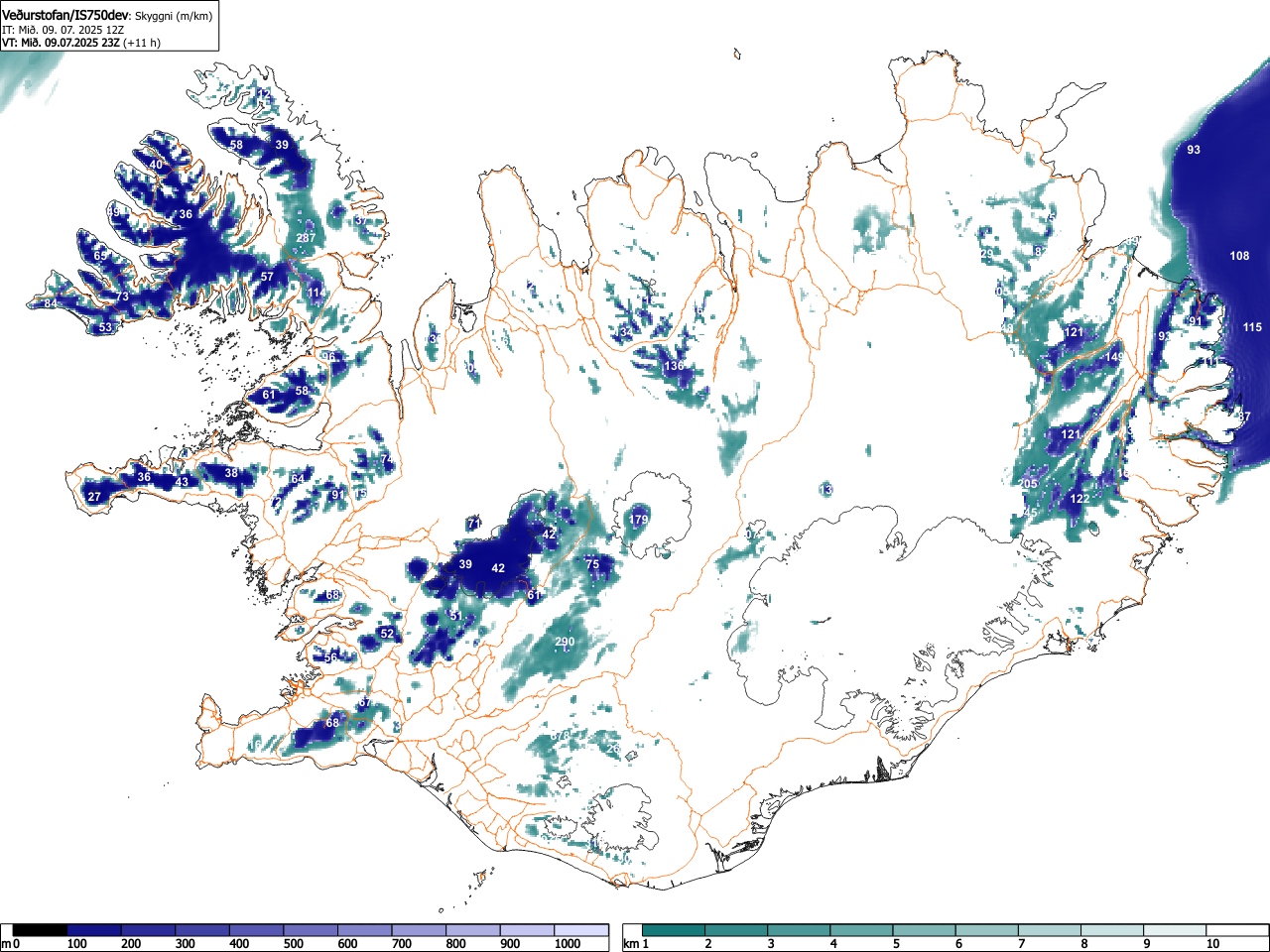Click the value '149' in the eastern valleys
The height and width of the screenshot is (952, 1270).
[1114, 357]
